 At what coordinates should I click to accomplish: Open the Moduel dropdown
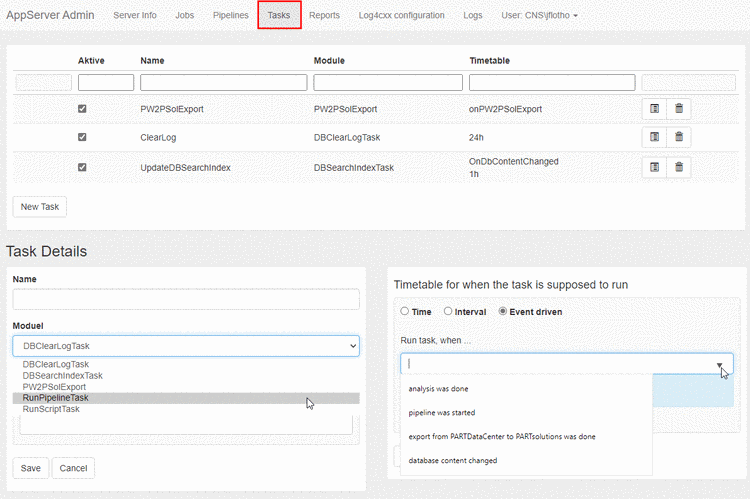coord(186,346)
